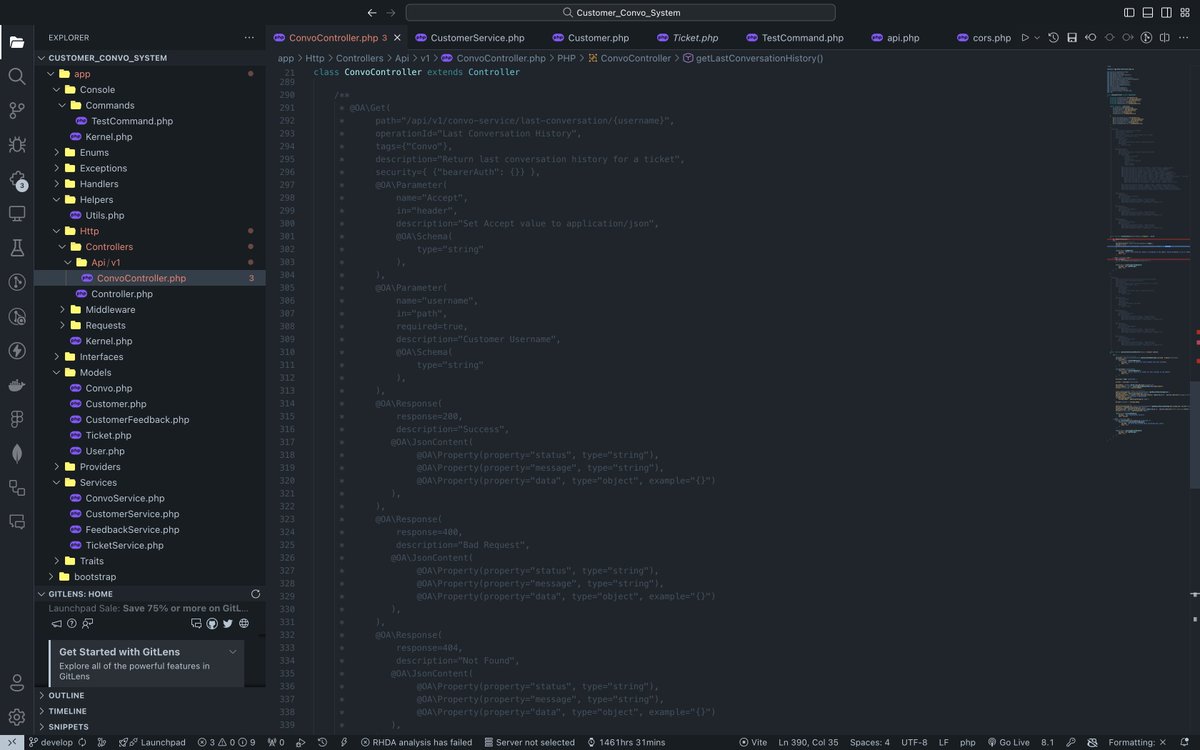1200x750 pixels.
Task: Open the Source Control view
Action: coord(16,110)
